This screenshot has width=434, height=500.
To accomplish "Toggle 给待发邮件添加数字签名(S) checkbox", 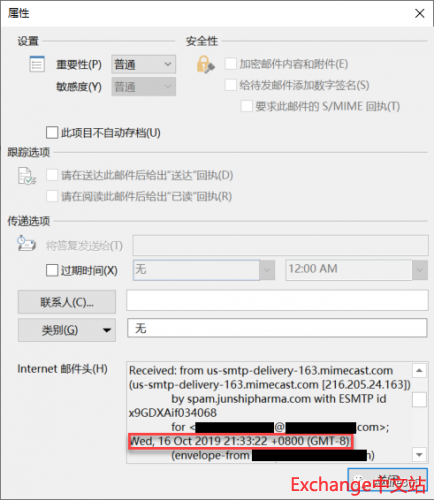I will [231, 85].
